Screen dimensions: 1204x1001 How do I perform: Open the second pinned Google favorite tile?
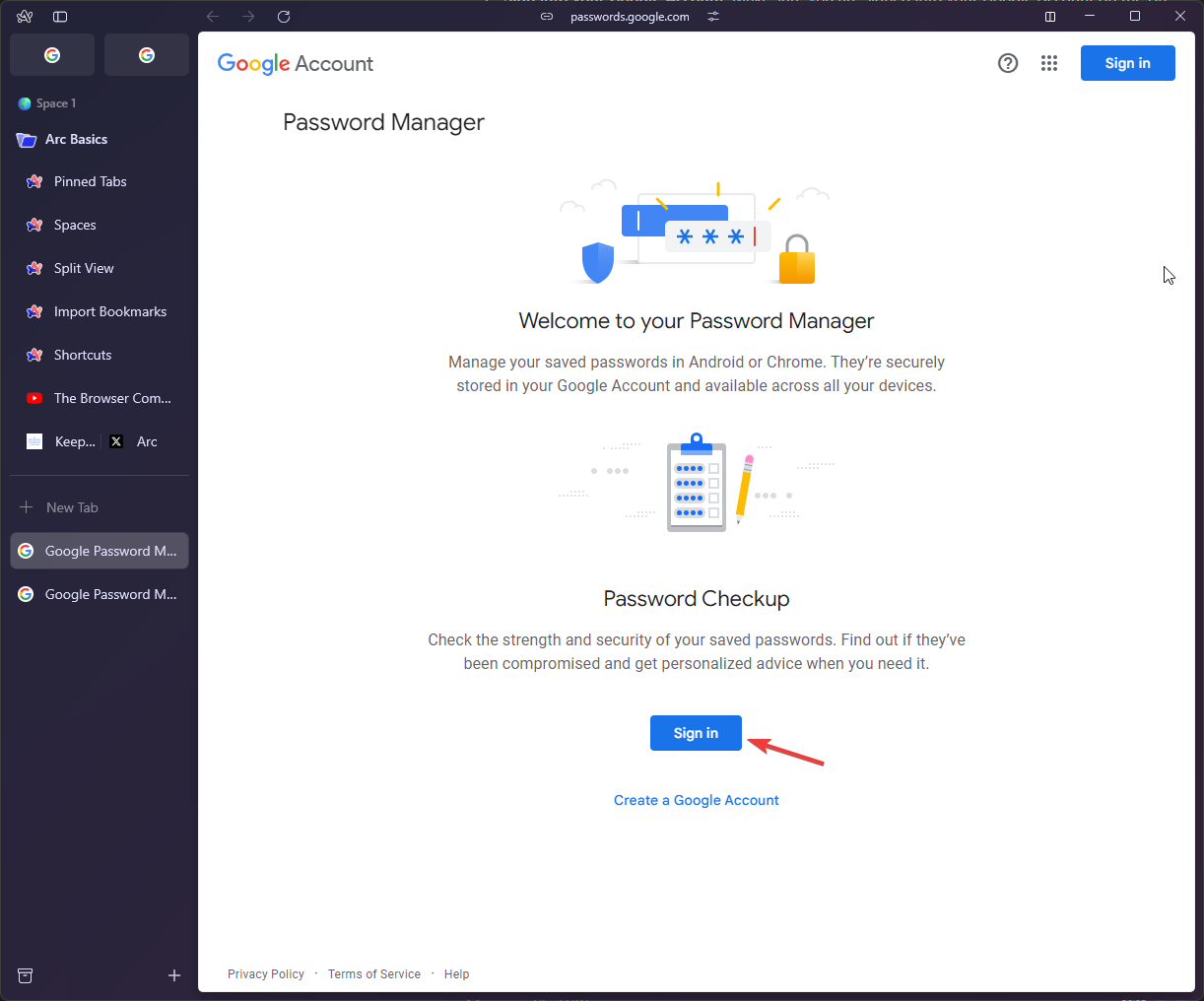(147, 55)
